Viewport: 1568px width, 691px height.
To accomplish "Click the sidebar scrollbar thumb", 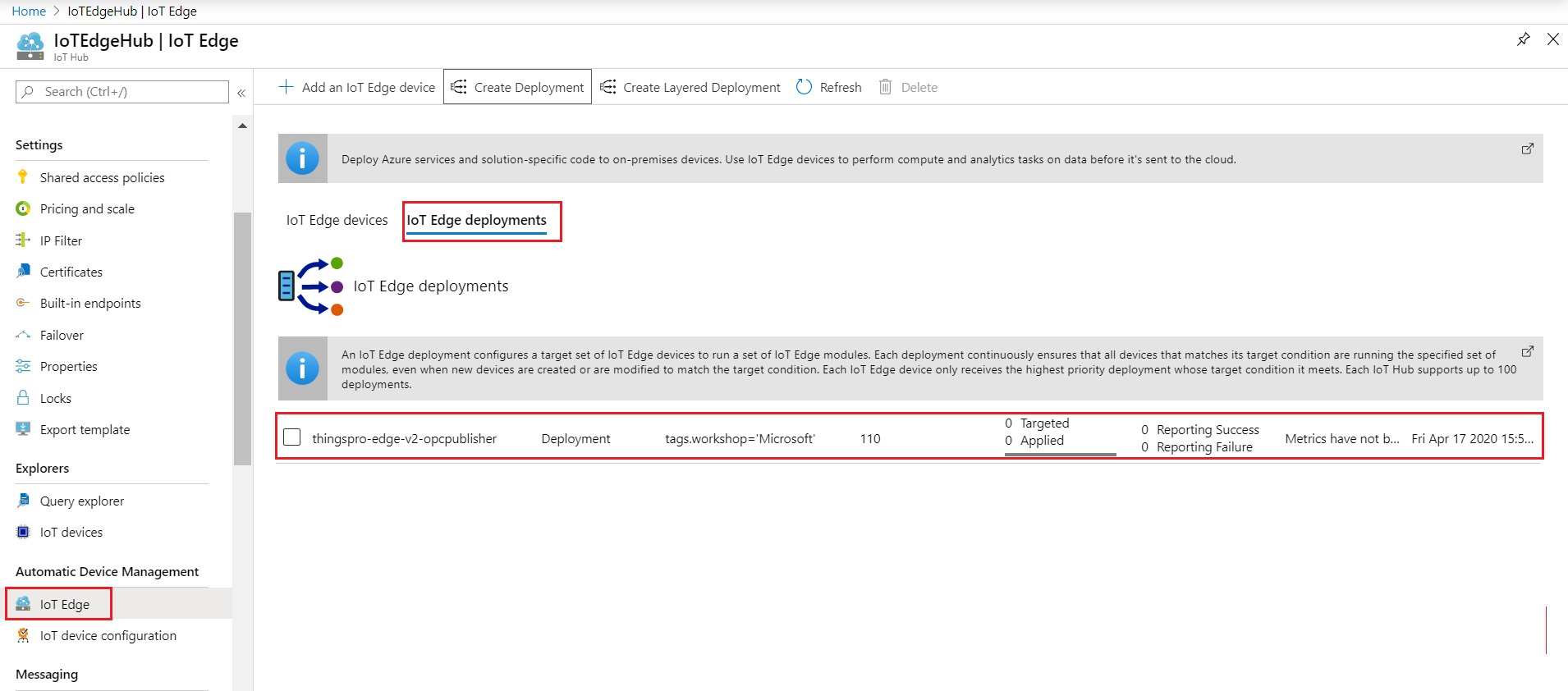I will tap(242, 339).
